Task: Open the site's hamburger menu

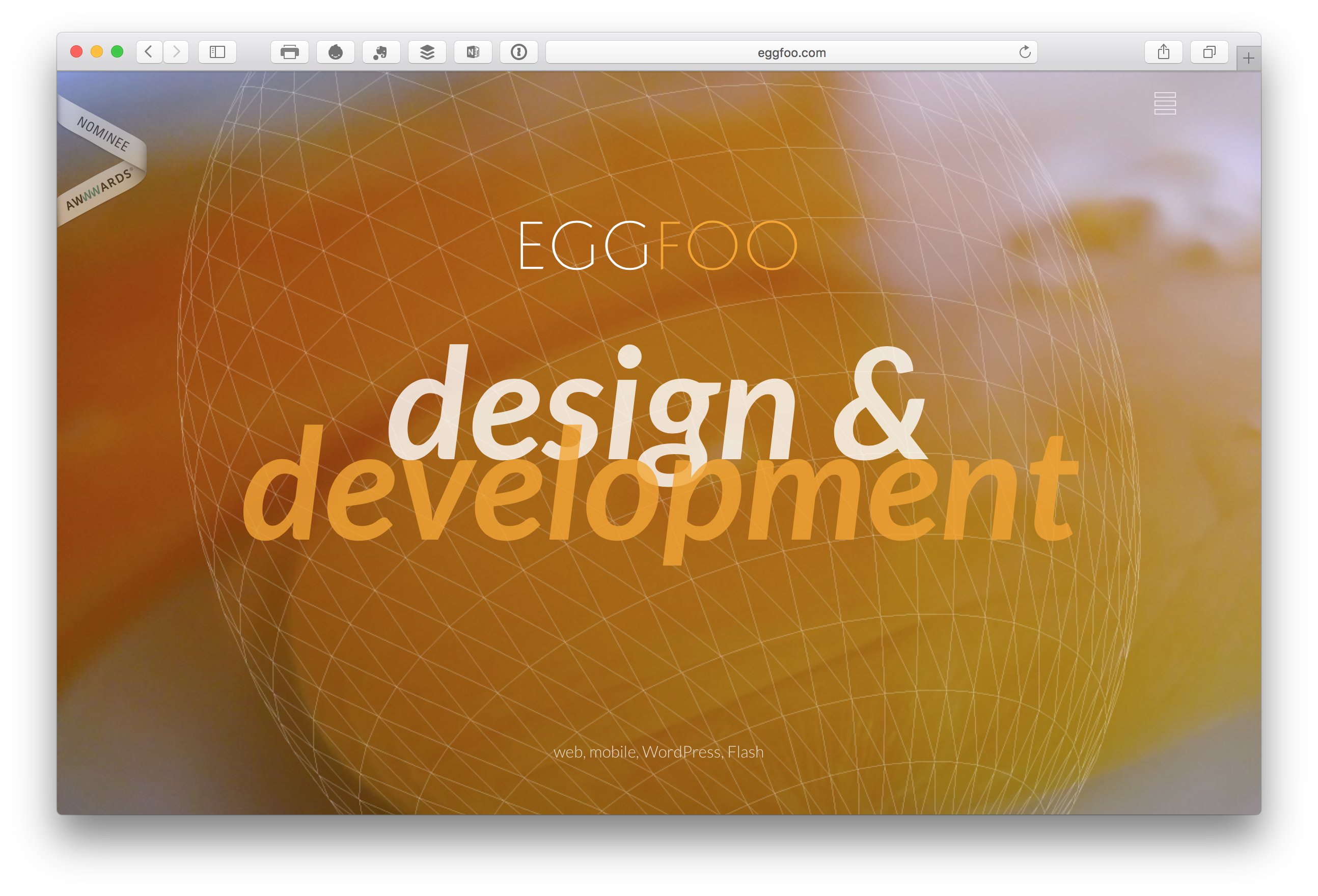Action: (x=1165, y=103)
